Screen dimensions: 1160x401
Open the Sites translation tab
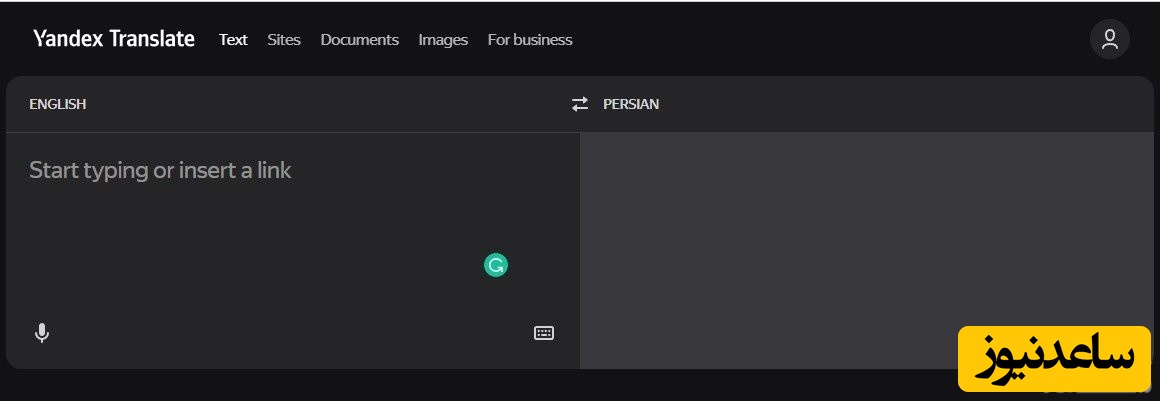tap(284, 40)
